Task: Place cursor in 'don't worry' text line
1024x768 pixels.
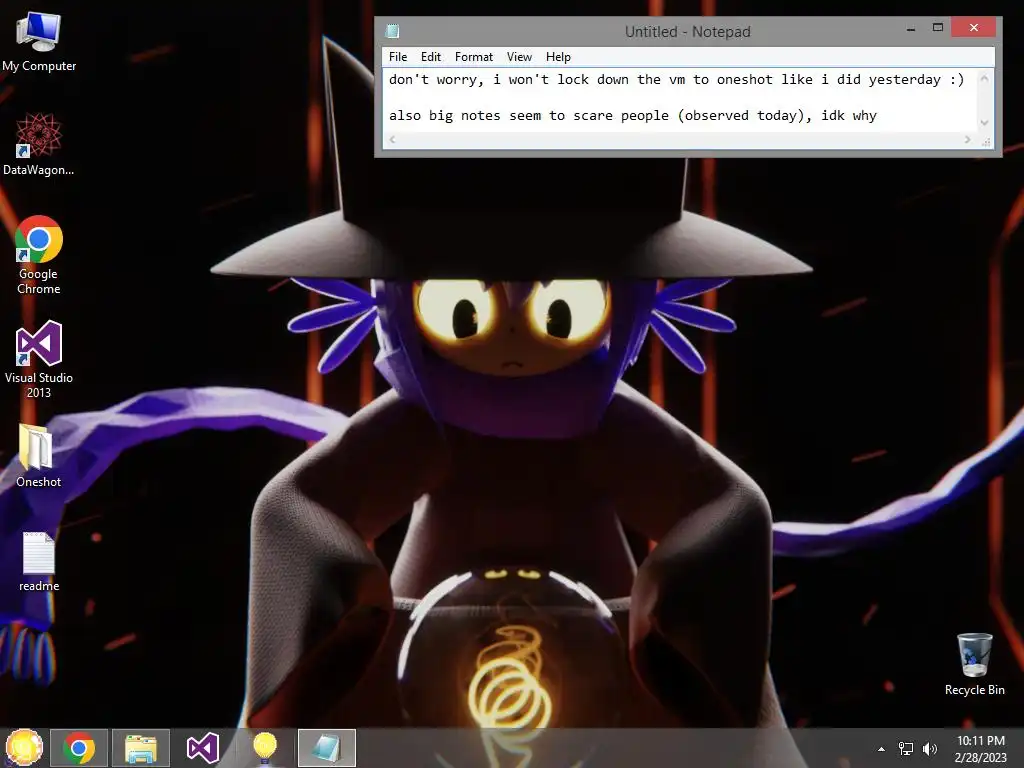Action: pos(676,80)
